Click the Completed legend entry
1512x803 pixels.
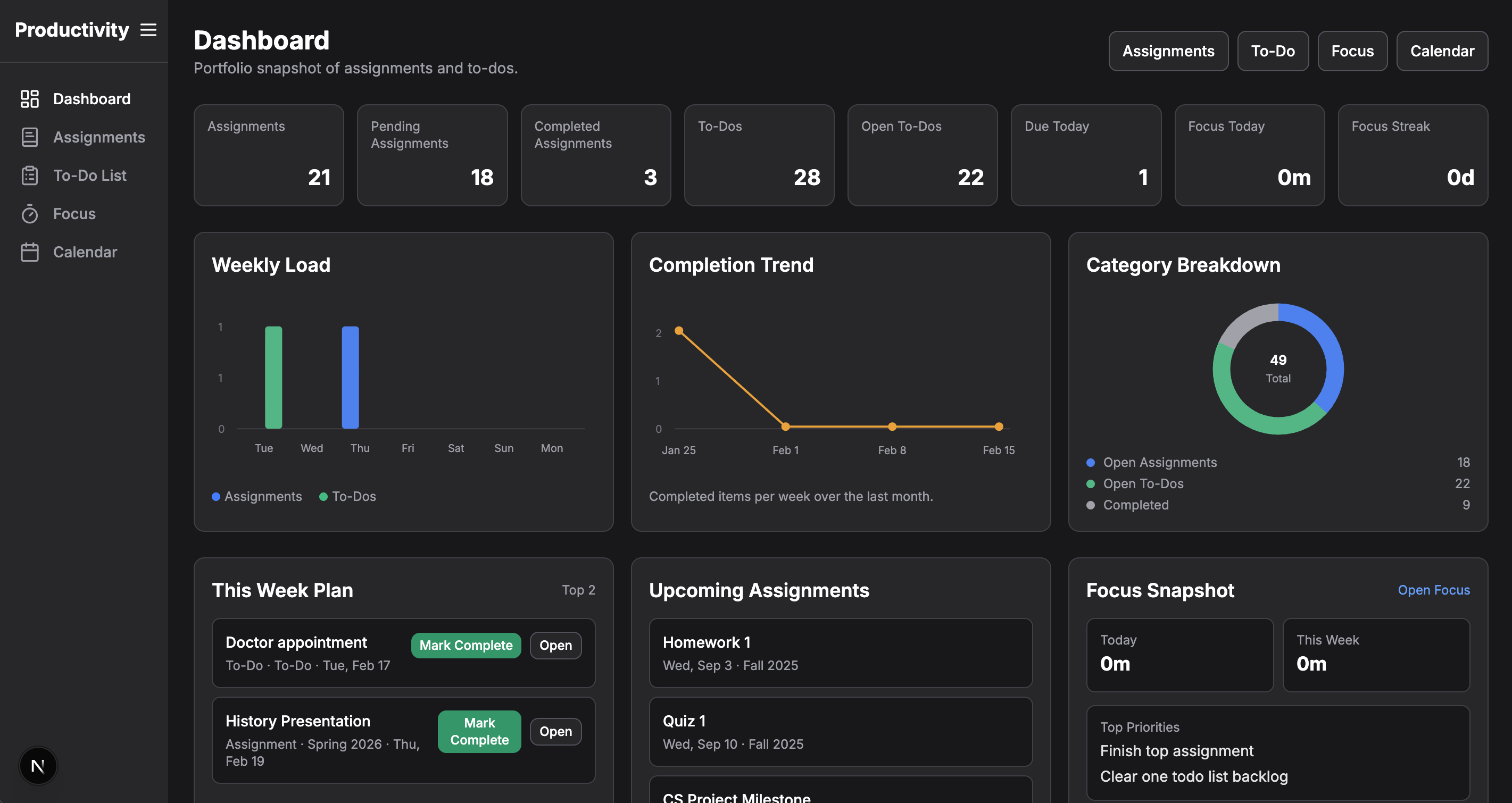[1278, 505]
